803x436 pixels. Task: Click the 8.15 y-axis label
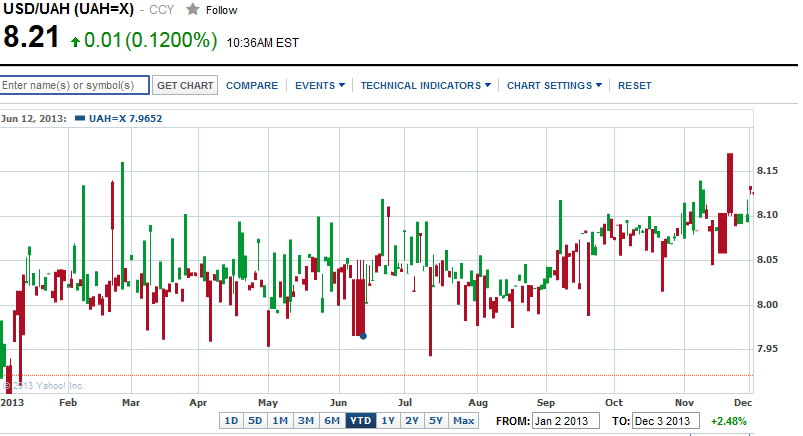tap(767, 171)
